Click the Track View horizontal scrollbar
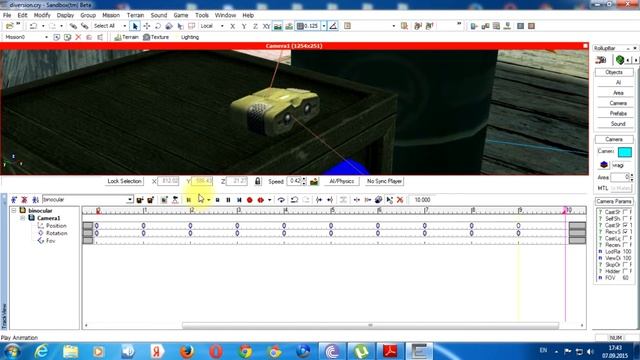 tap(370, 325)
